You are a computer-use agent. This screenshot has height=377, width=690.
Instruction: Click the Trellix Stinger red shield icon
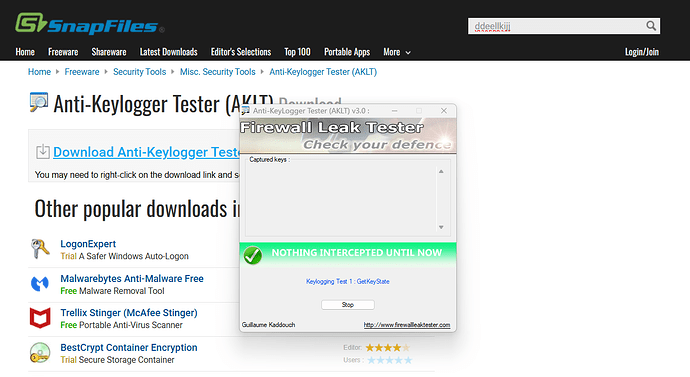pyautogui.click(x=40, y=318)
